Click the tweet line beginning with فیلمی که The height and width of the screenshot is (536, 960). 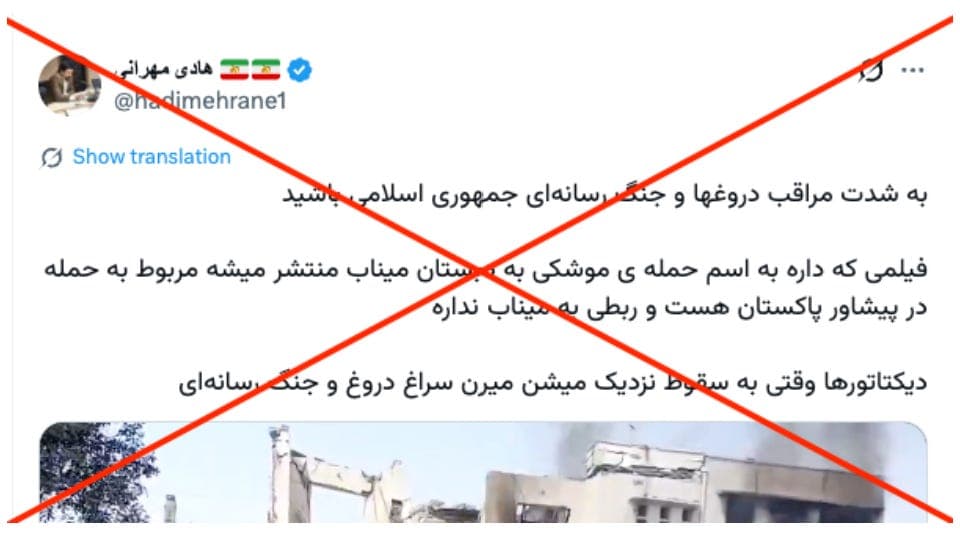(x=486, y=270)
